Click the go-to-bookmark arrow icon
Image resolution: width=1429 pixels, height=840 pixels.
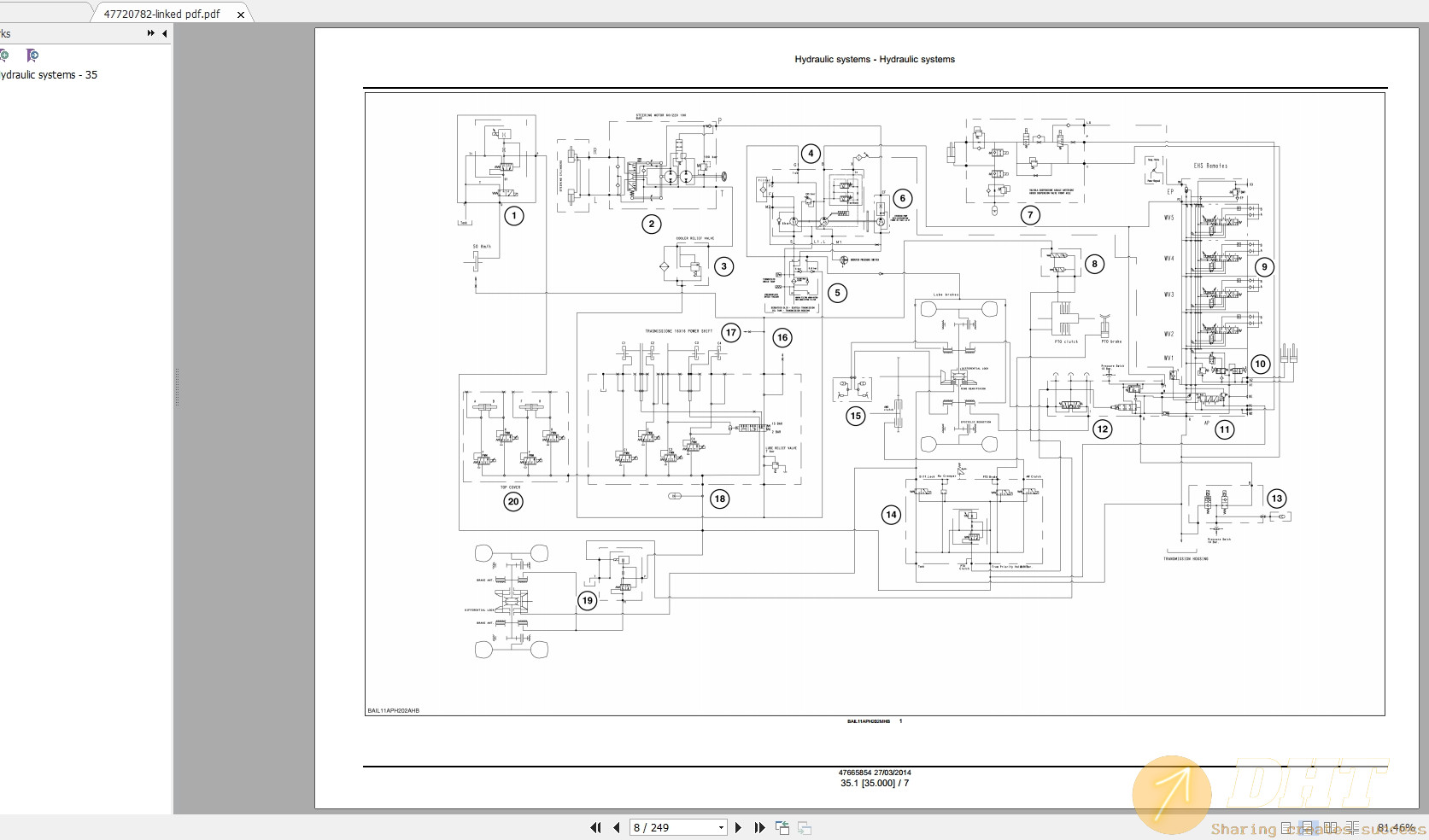click(32, 55)
